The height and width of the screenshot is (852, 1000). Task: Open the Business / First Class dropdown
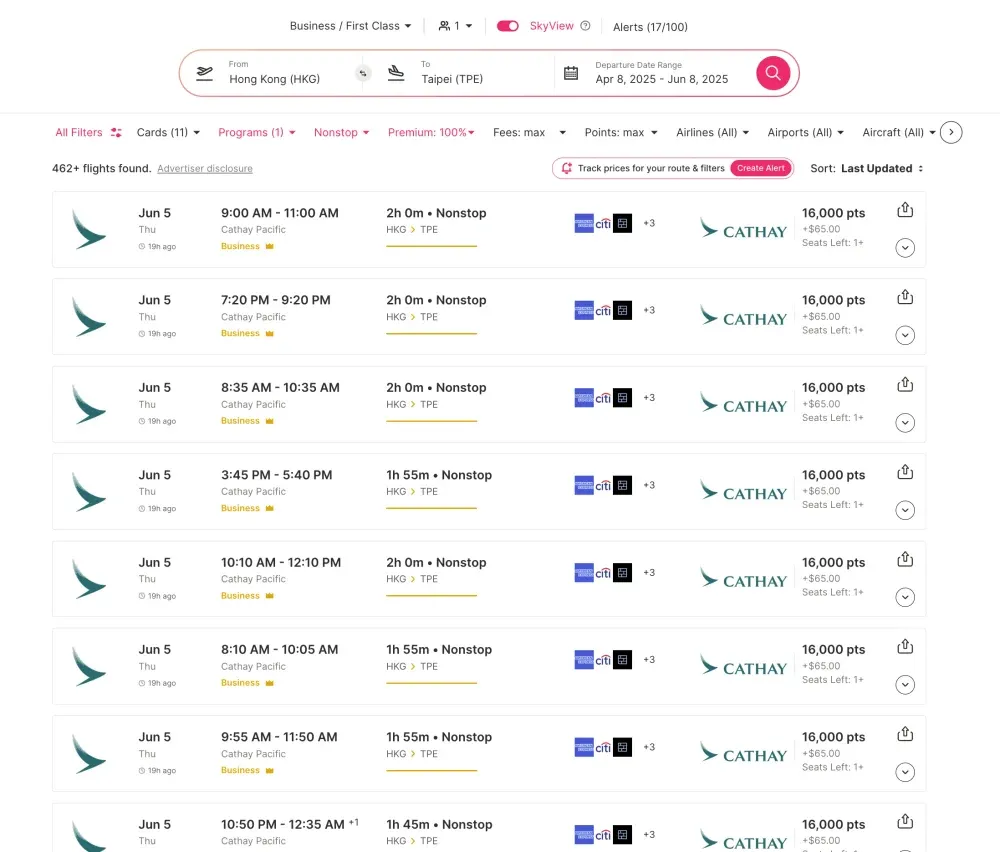(350, 26)
